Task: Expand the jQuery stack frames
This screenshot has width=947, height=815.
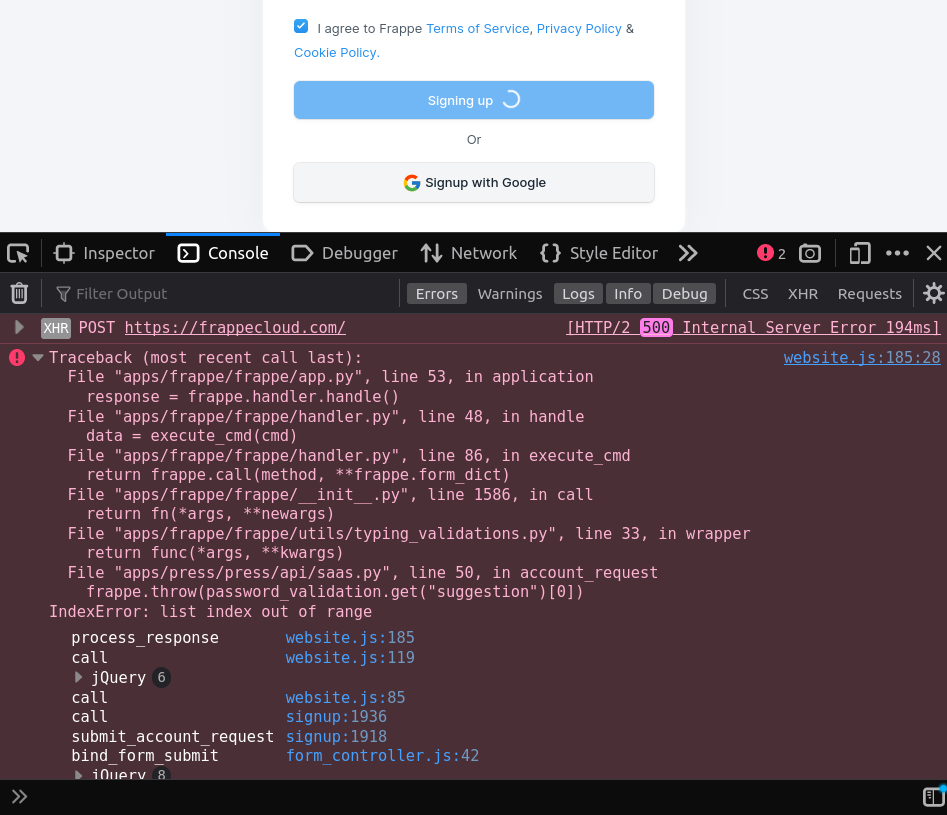Action: point(78,677)
